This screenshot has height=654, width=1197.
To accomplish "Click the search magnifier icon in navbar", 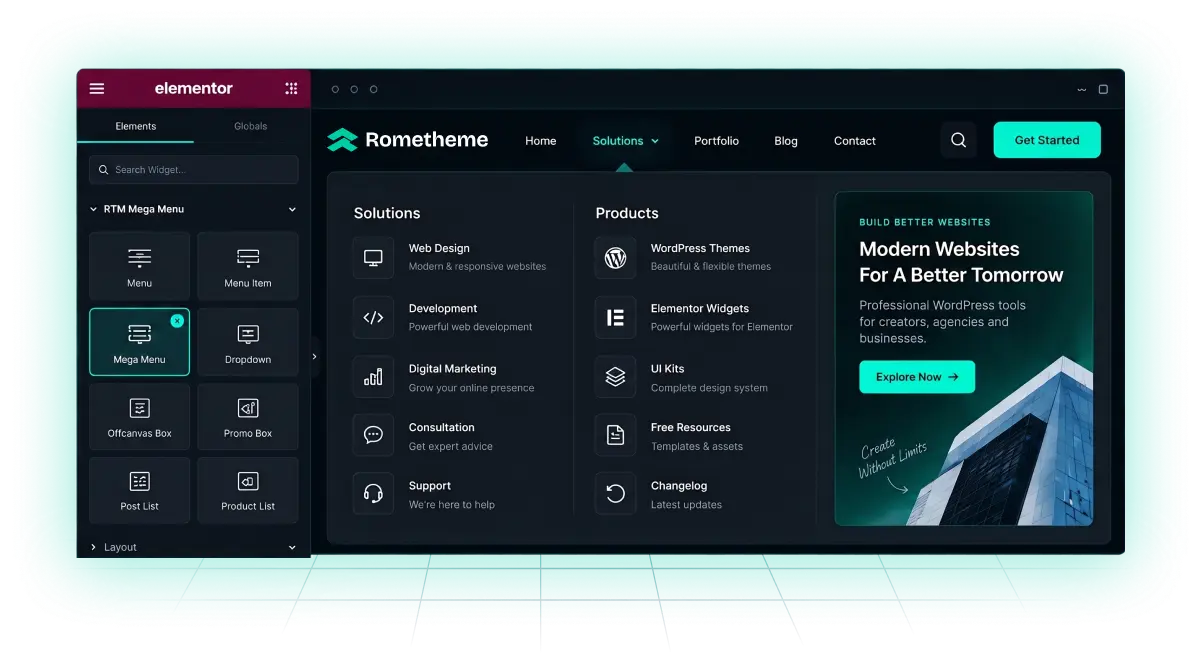I will tap(958, 140).
